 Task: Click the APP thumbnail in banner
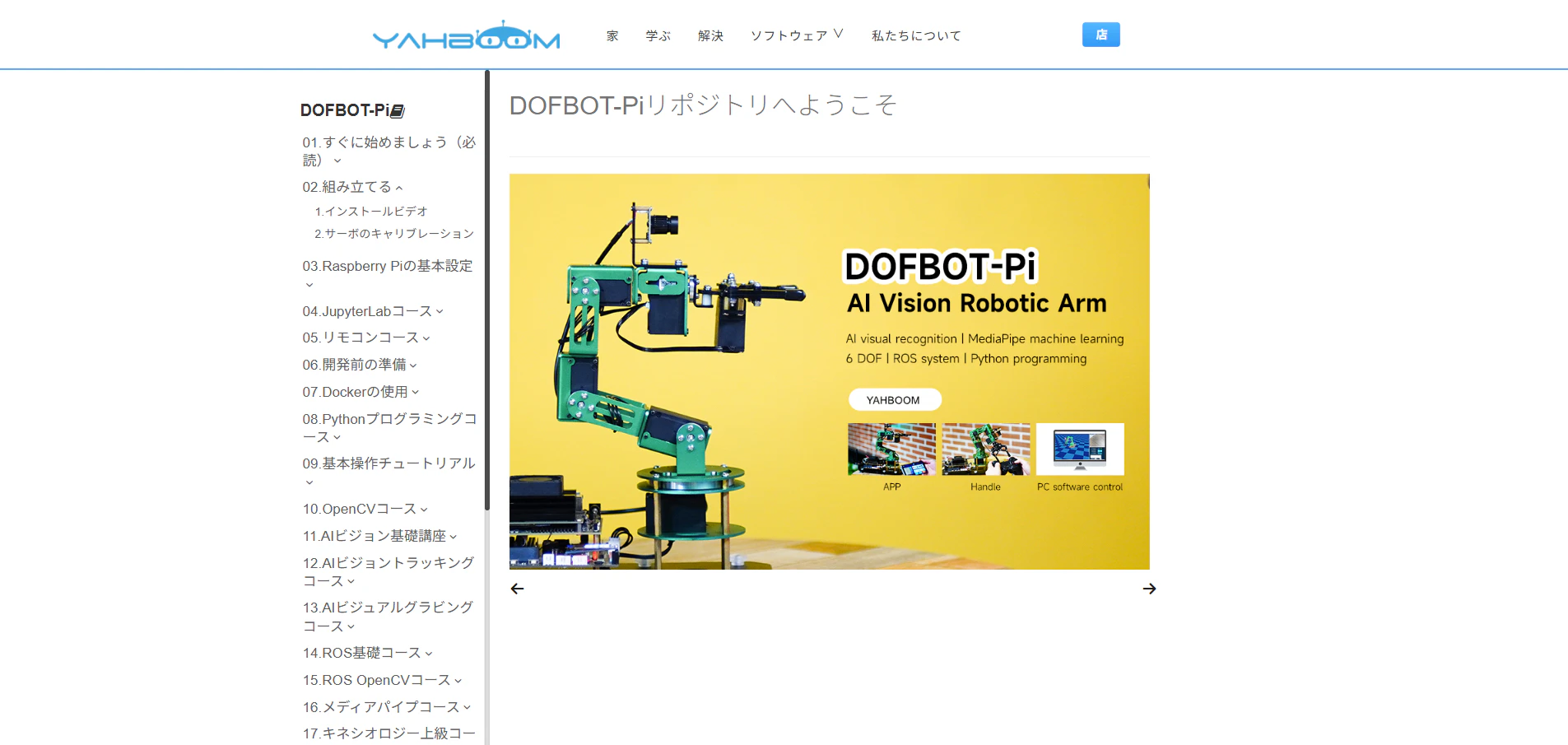pyautogui.click(x=891, y=449)
